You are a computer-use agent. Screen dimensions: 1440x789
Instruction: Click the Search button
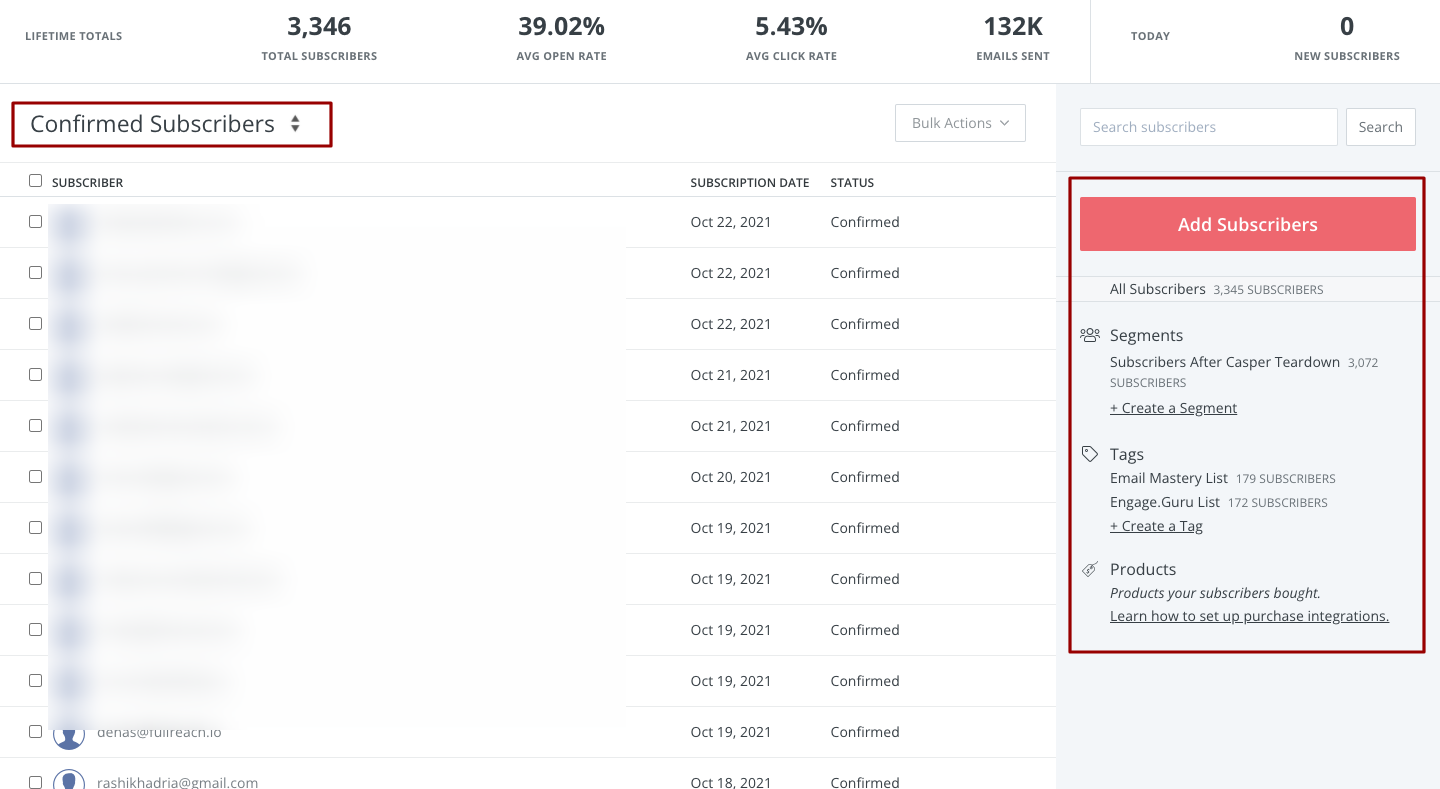point(1380,127)
